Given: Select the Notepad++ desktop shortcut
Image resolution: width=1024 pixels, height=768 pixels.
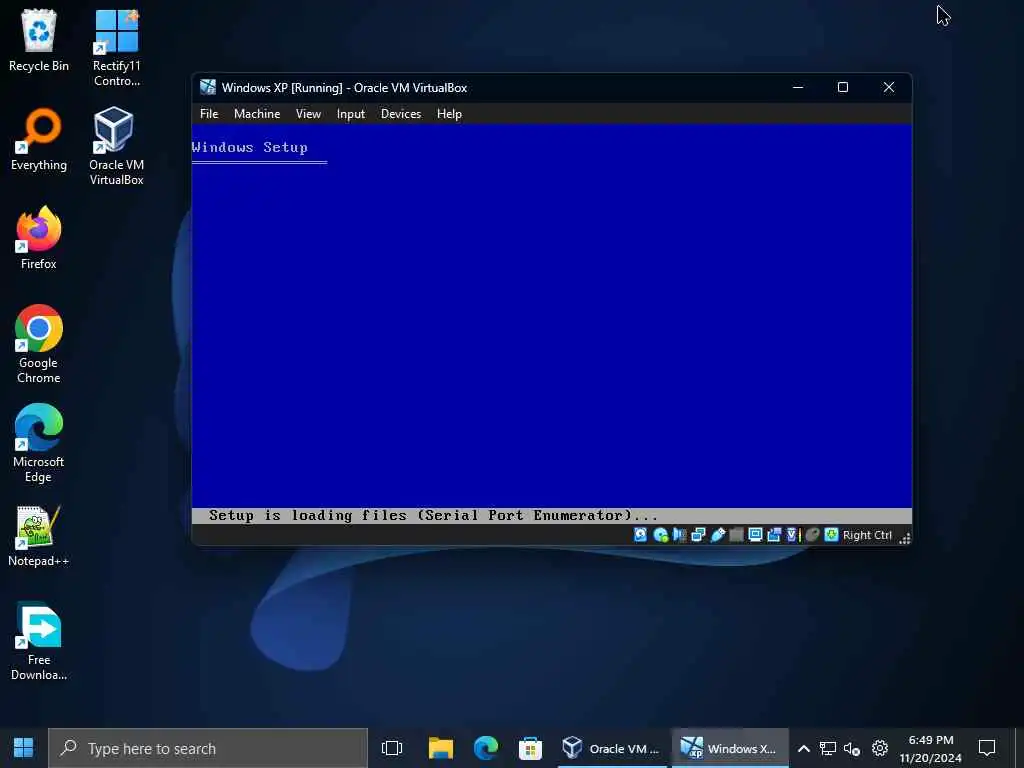Looking at the screenshot, I should [x=39, y=536].
